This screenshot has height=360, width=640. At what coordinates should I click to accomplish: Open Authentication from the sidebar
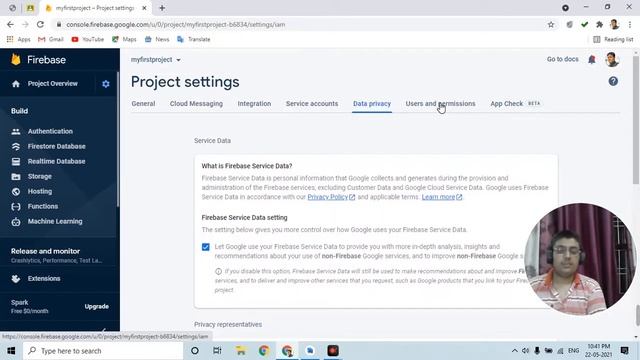(x=50, y=131)
